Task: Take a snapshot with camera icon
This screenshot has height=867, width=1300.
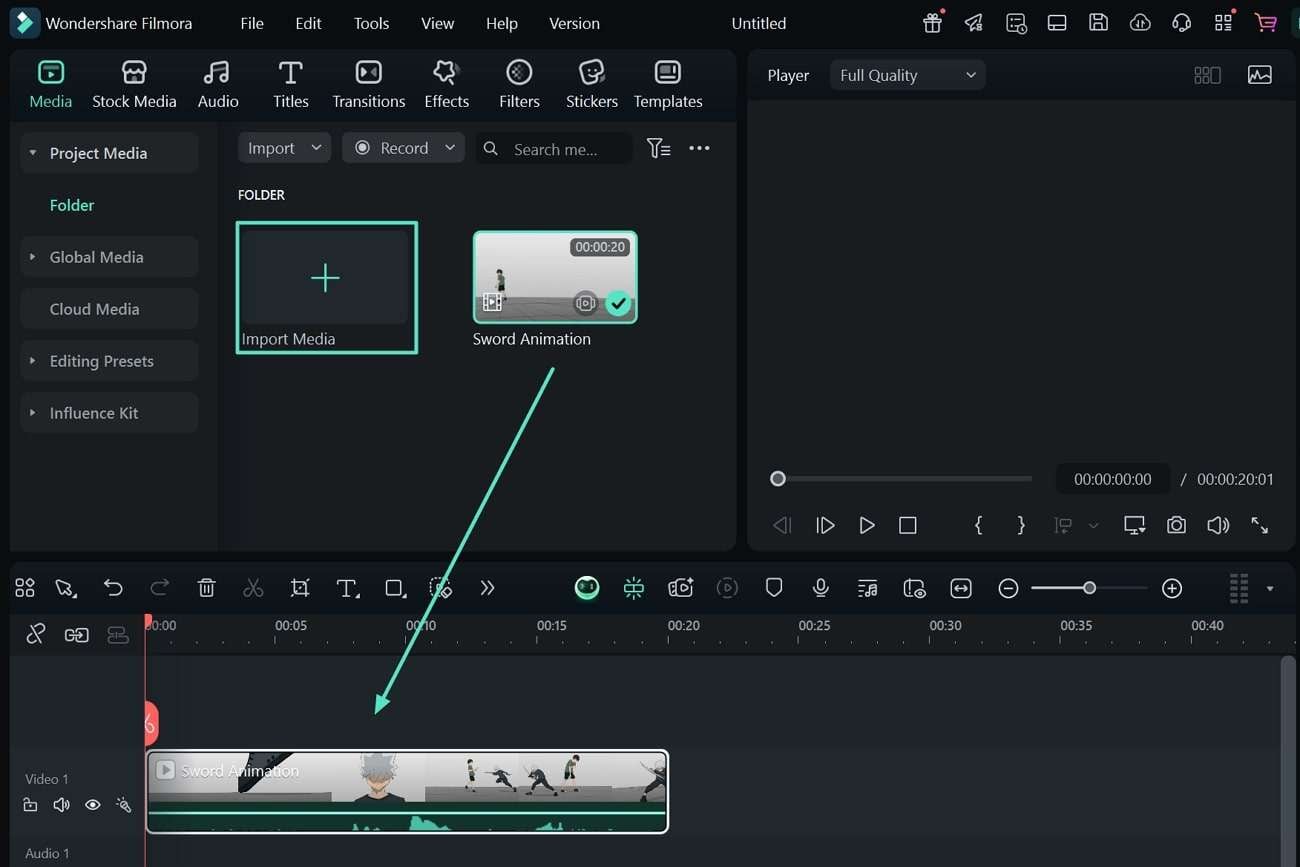Action: pyautogui.click(x=1176, y=525)
